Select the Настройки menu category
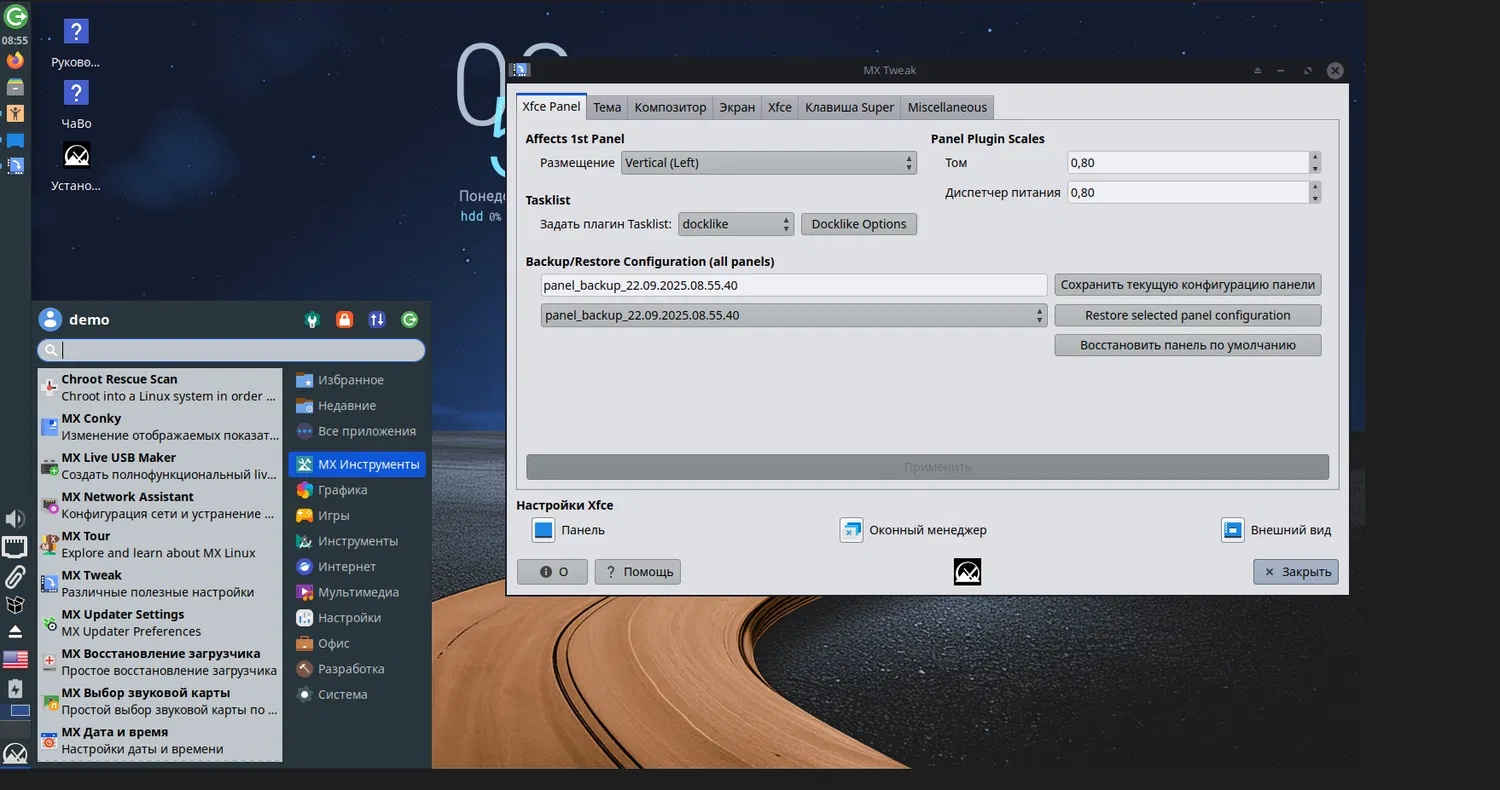This screenshot has width=1500, height=790. (349, 618)
